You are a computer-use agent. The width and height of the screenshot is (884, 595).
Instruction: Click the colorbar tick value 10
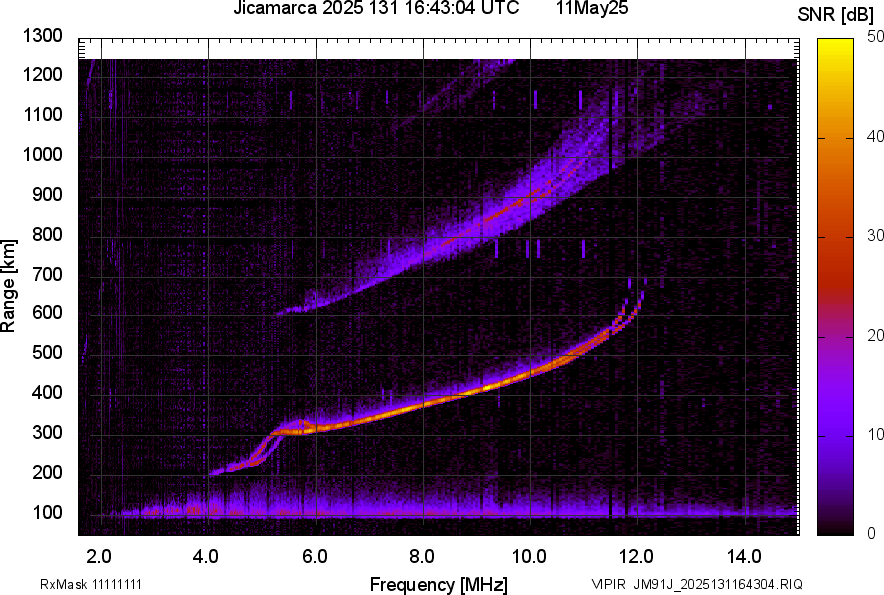[876, 434]
